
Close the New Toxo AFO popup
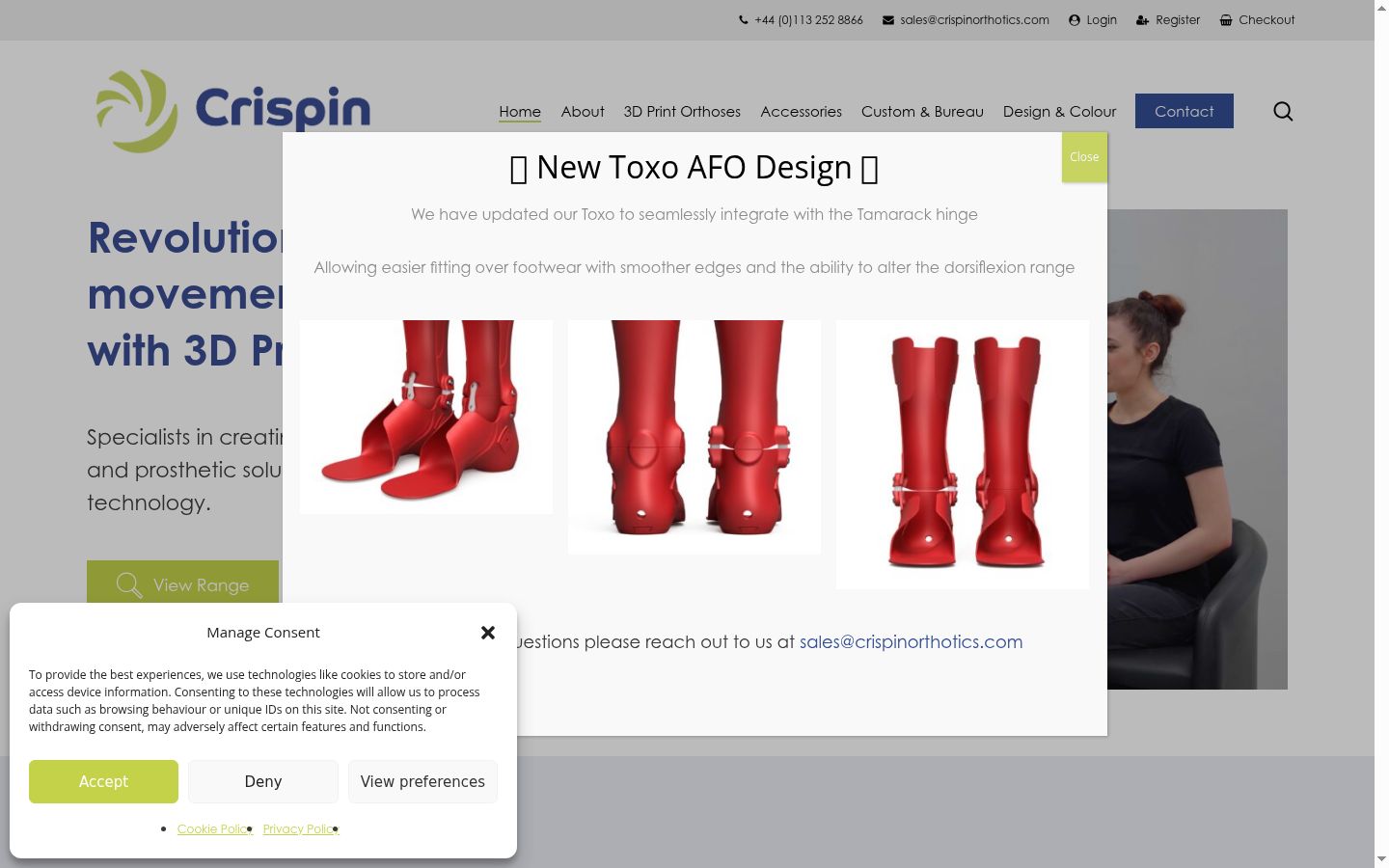(1084, 157)
